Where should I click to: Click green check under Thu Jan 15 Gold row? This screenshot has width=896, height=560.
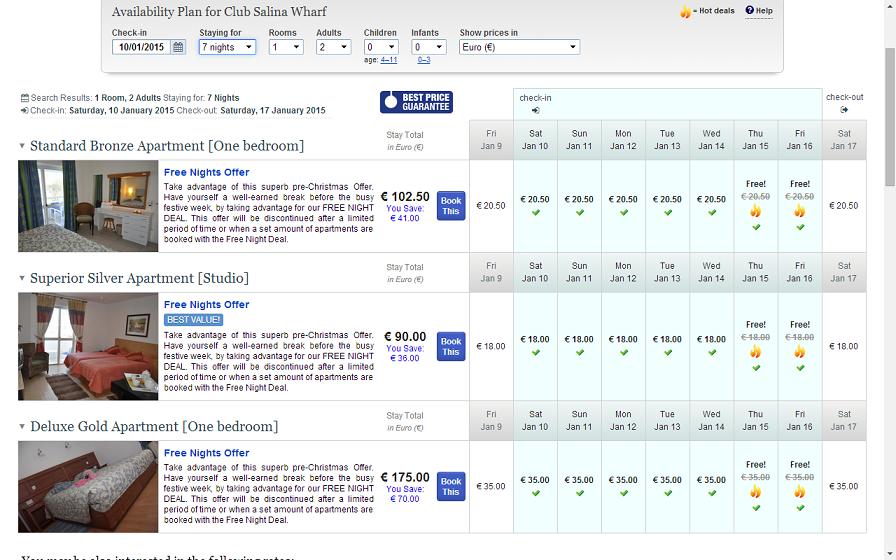click(x=755, y=507)
